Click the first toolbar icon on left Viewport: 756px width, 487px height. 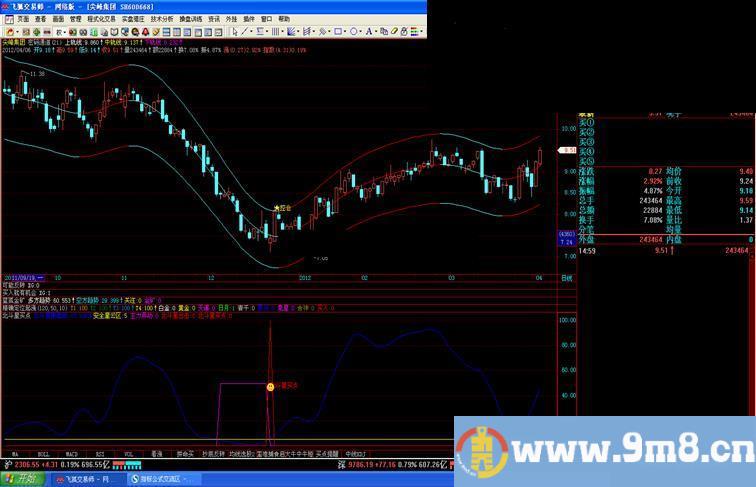[x=6, y=31]
